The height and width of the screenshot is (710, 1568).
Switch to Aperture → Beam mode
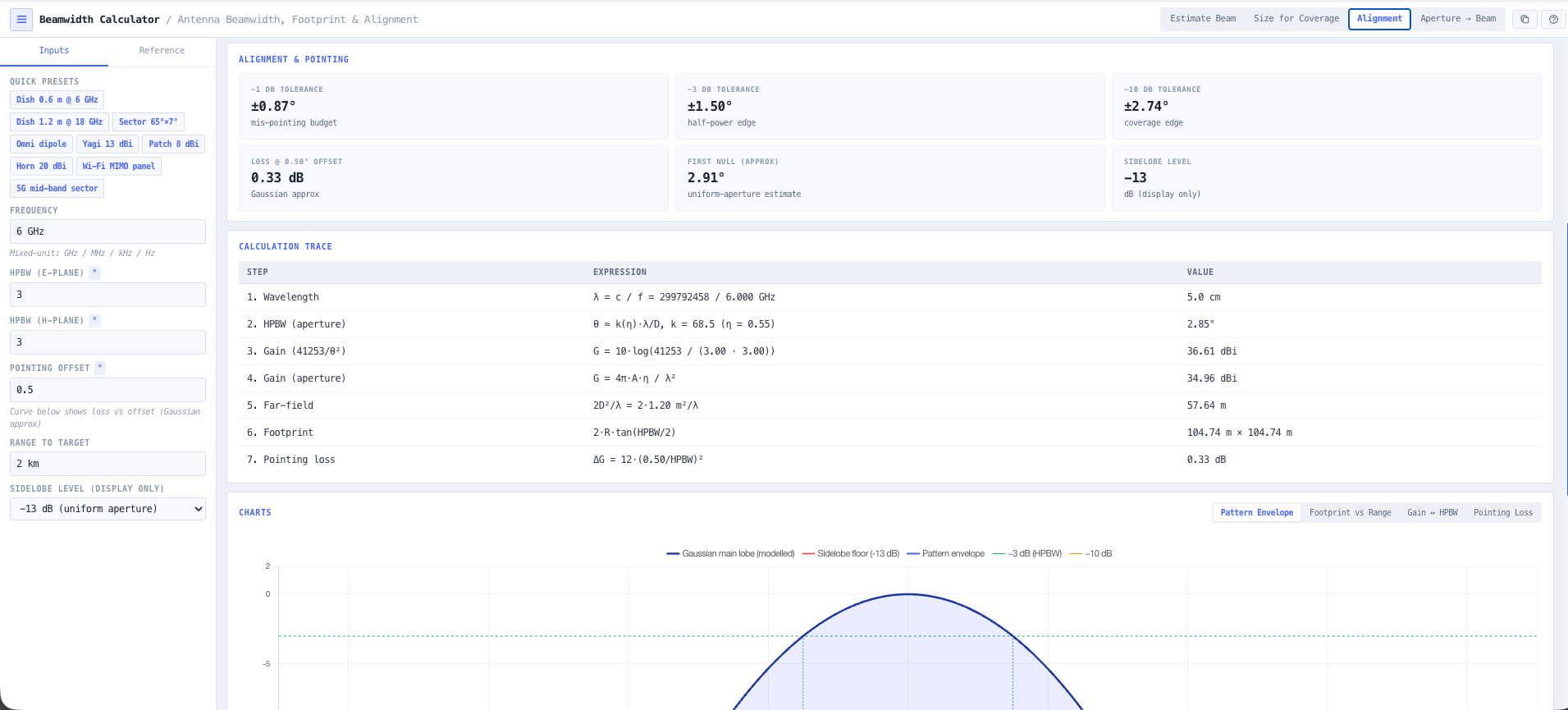pos(1458,19)
